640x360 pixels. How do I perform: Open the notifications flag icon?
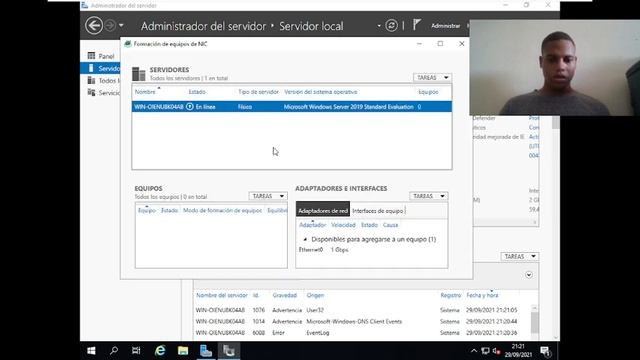point(416,25)
